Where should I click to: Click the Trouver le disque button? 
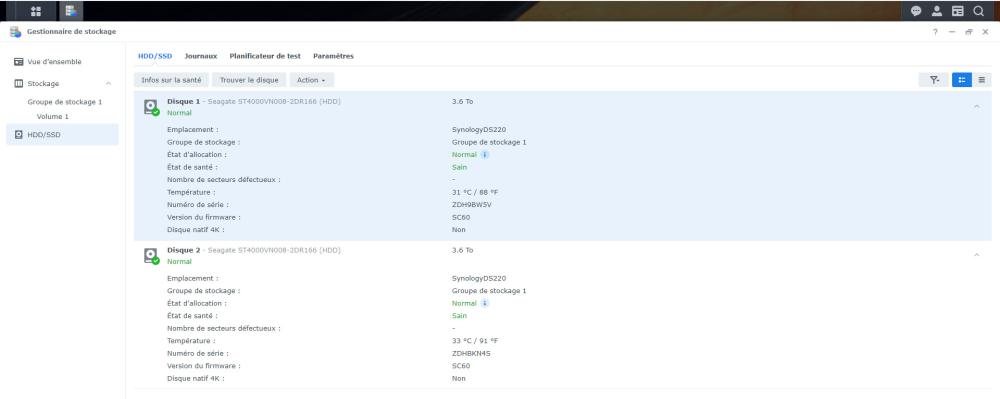click(249, 80)
